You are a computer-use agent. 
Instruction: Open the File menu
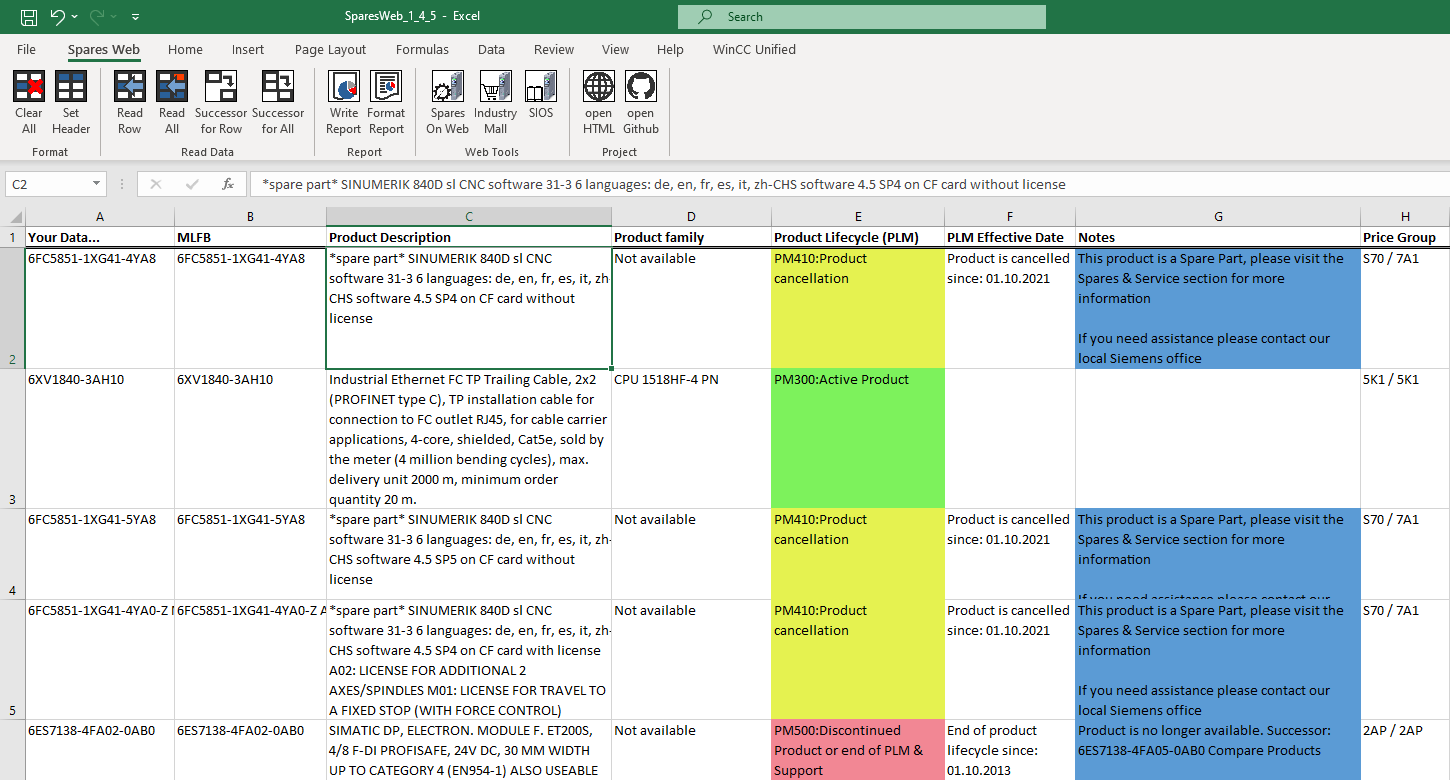(x=26, y=49)
